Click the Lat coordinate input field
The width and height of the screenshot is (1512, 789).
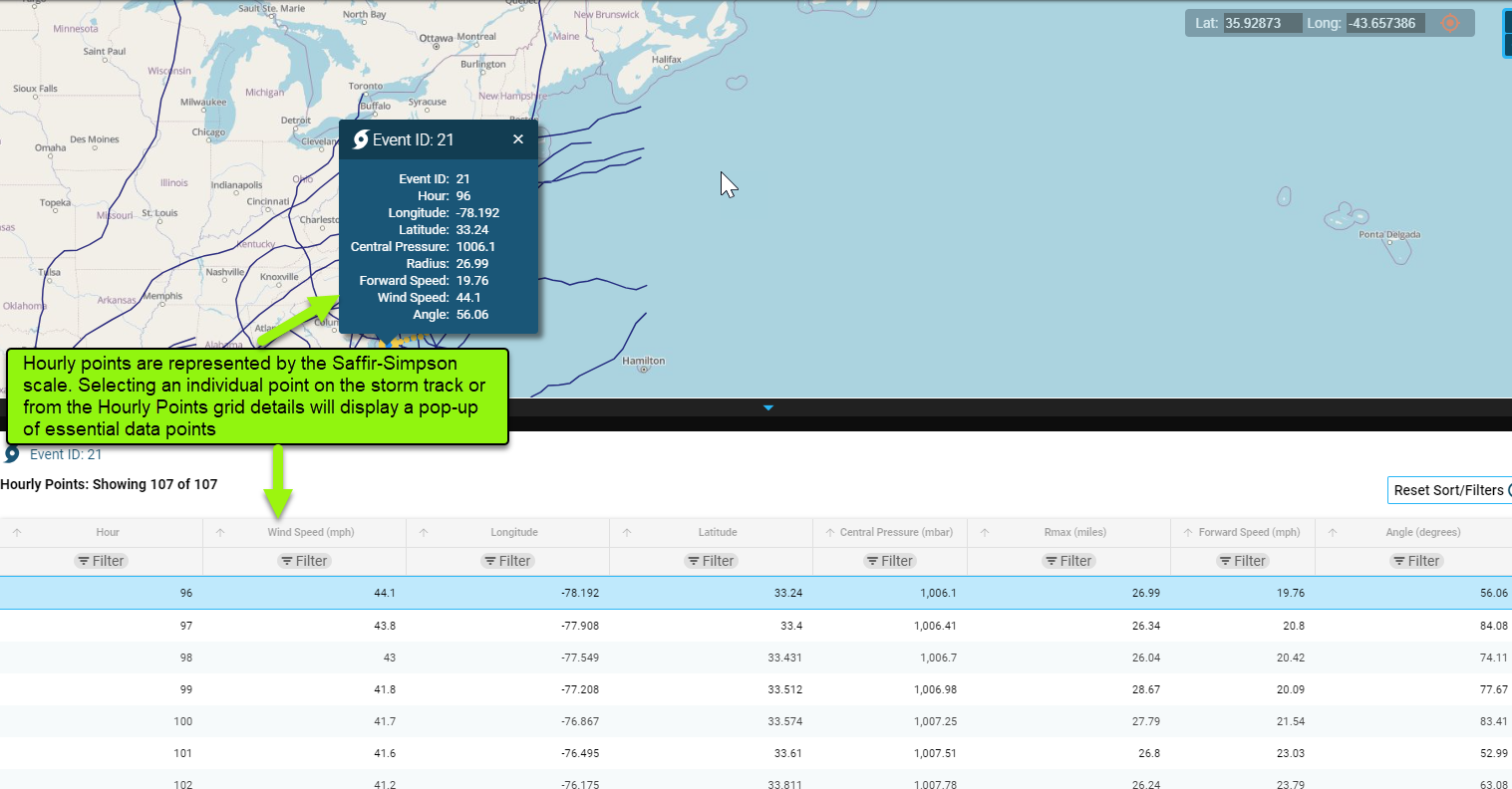click(x=1262, y=23)
